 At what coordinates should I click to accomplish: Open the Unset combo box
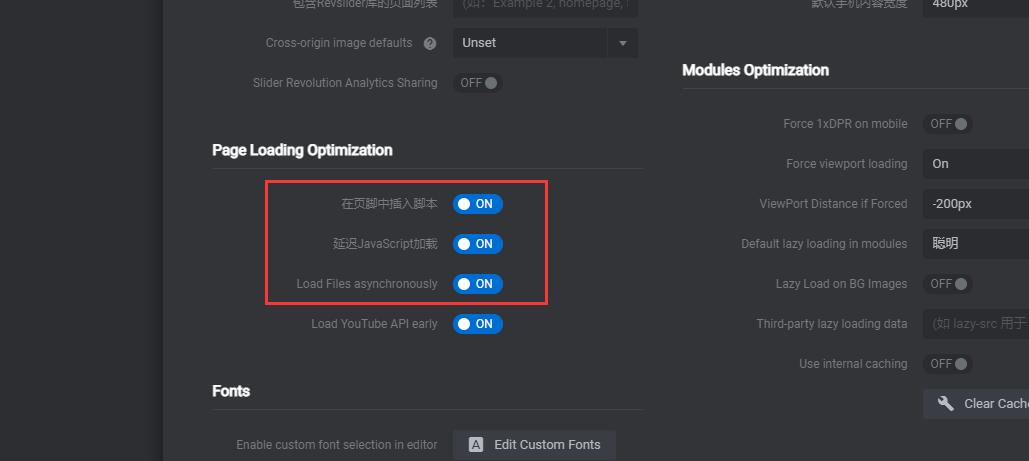pyautogui.click(x=545, y=43)
